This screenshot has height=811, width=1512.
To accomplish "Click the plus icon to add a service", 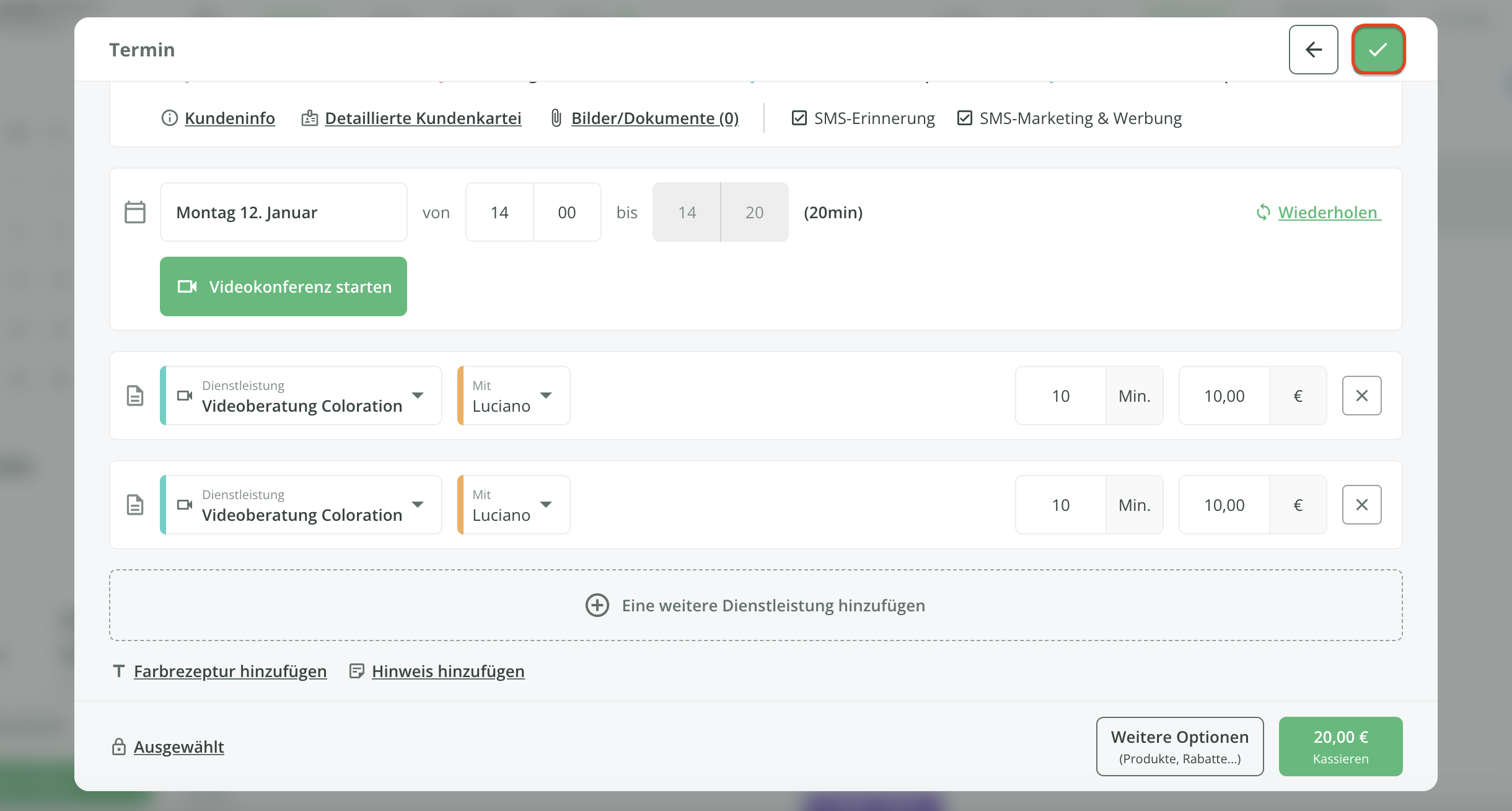I will (x=597, y=605).
